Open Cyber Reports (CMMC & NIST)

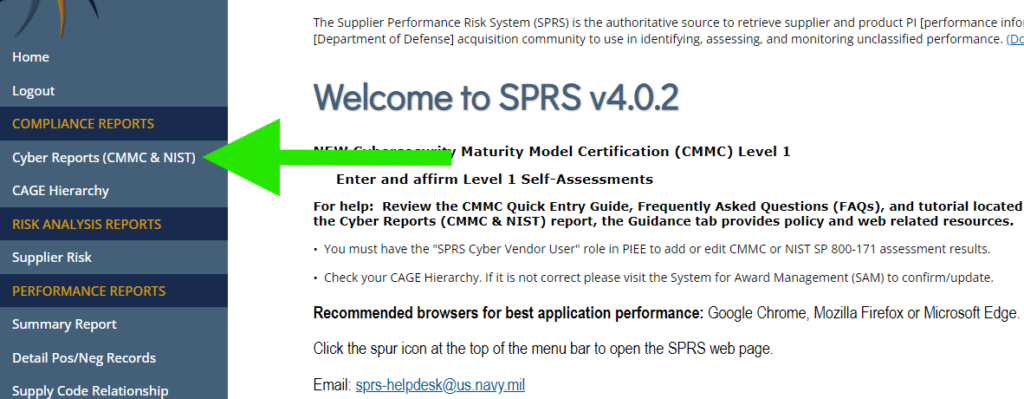tap(104, 157)
